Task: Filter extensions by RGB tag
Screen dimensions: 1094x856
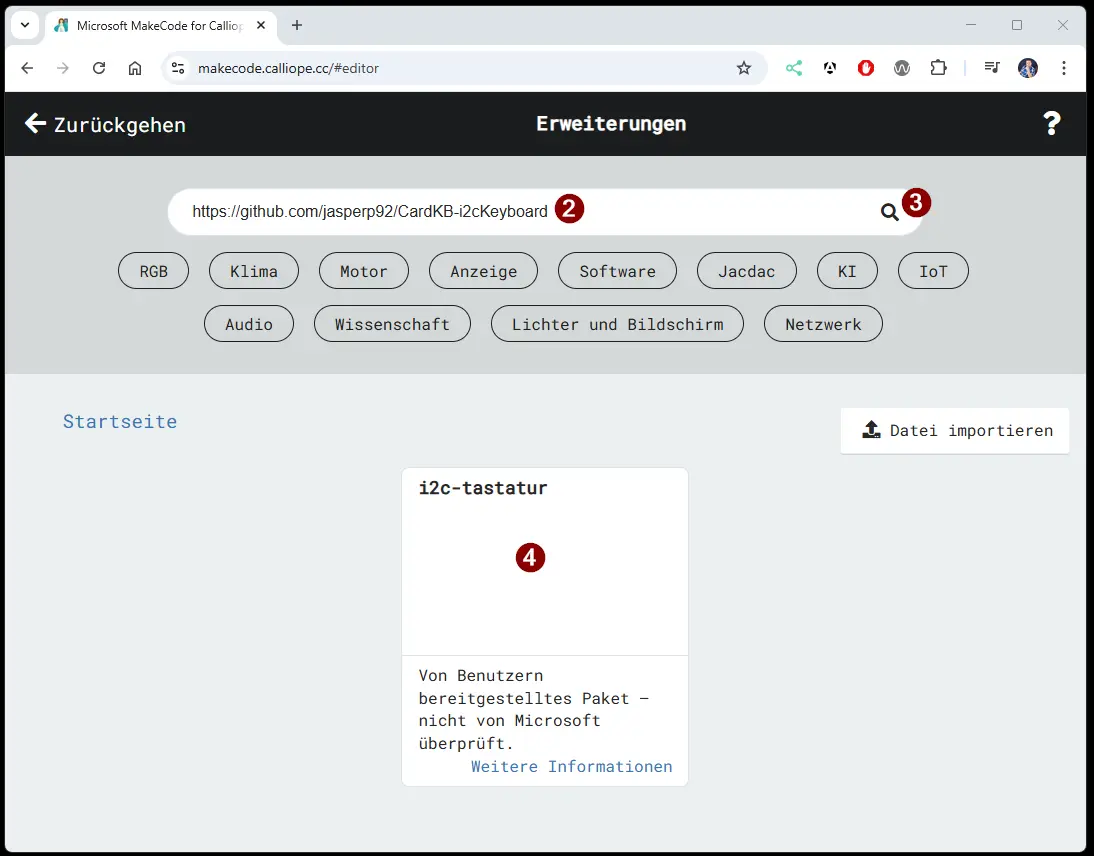Action: pos(153,271)
